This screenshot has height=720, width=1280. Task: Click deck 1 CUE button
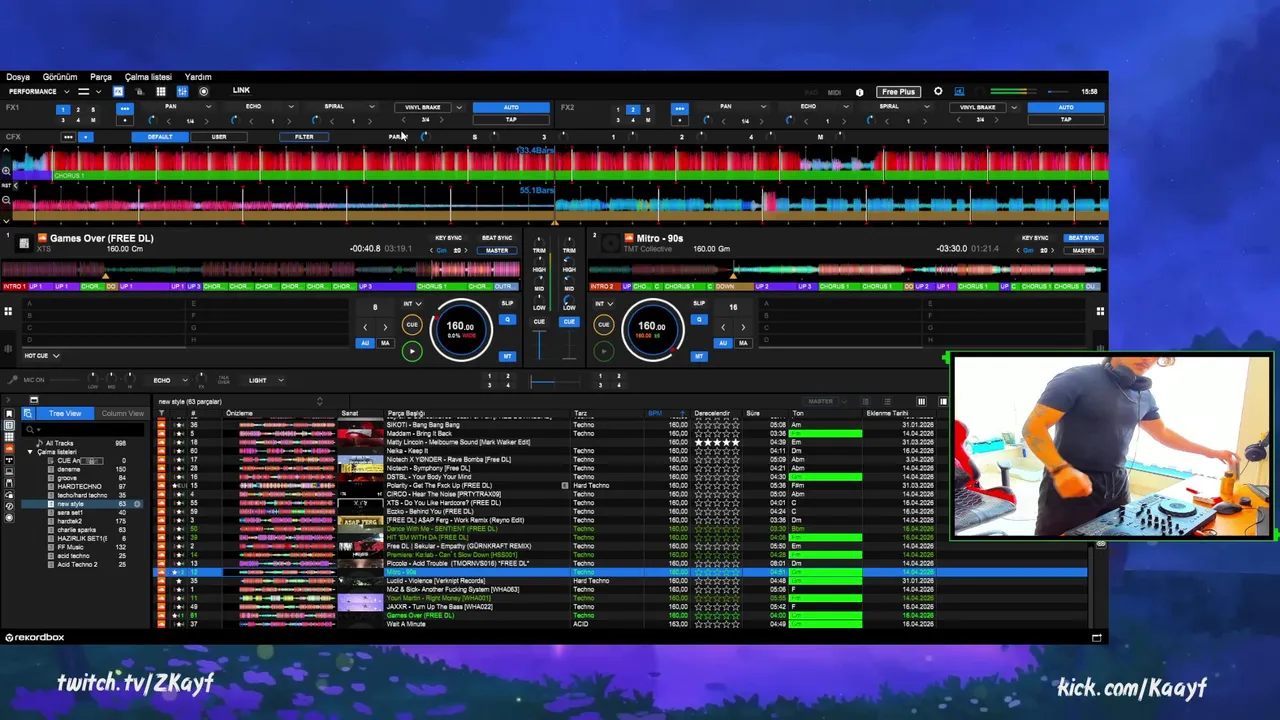(412, 324)
